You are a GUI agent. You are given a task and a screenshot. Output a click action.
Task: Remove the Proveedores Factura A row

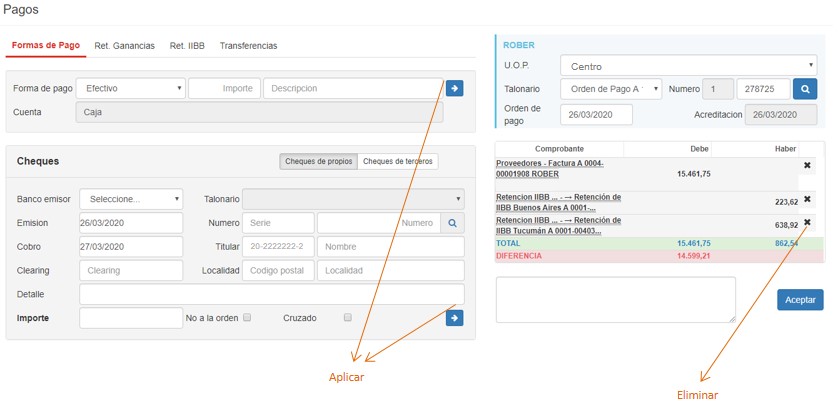click(x=807, y=166)
